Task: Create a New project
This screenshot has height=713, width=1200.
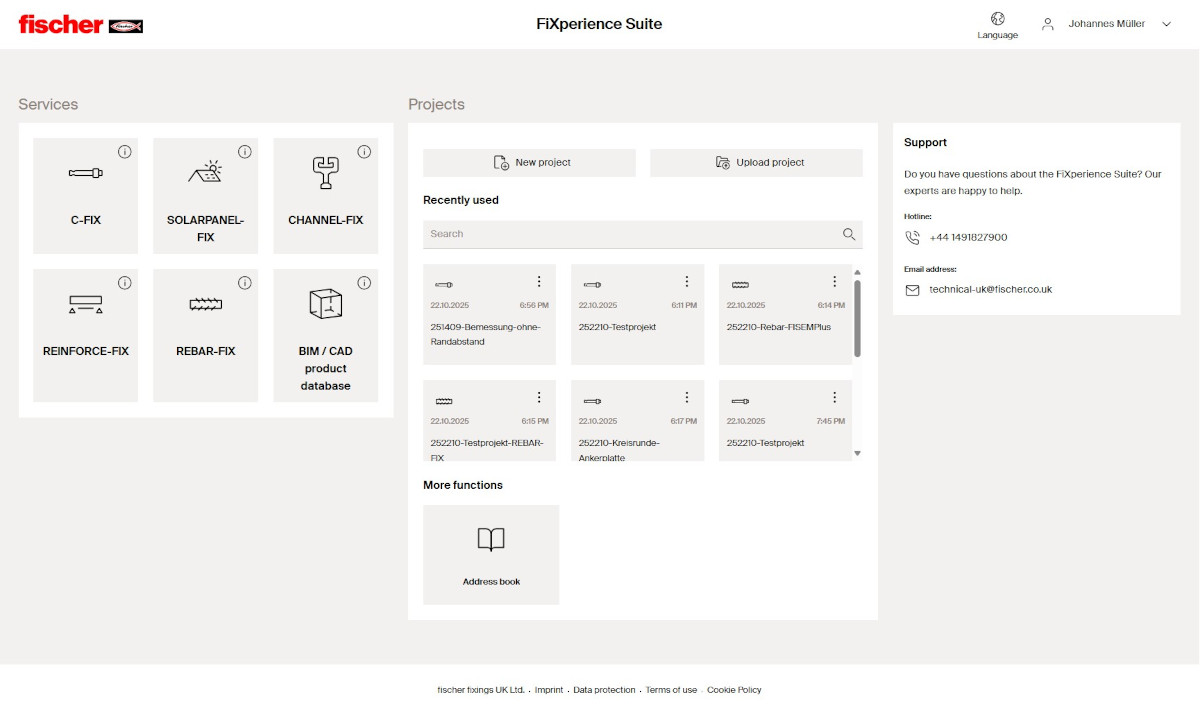Action: 529,163
